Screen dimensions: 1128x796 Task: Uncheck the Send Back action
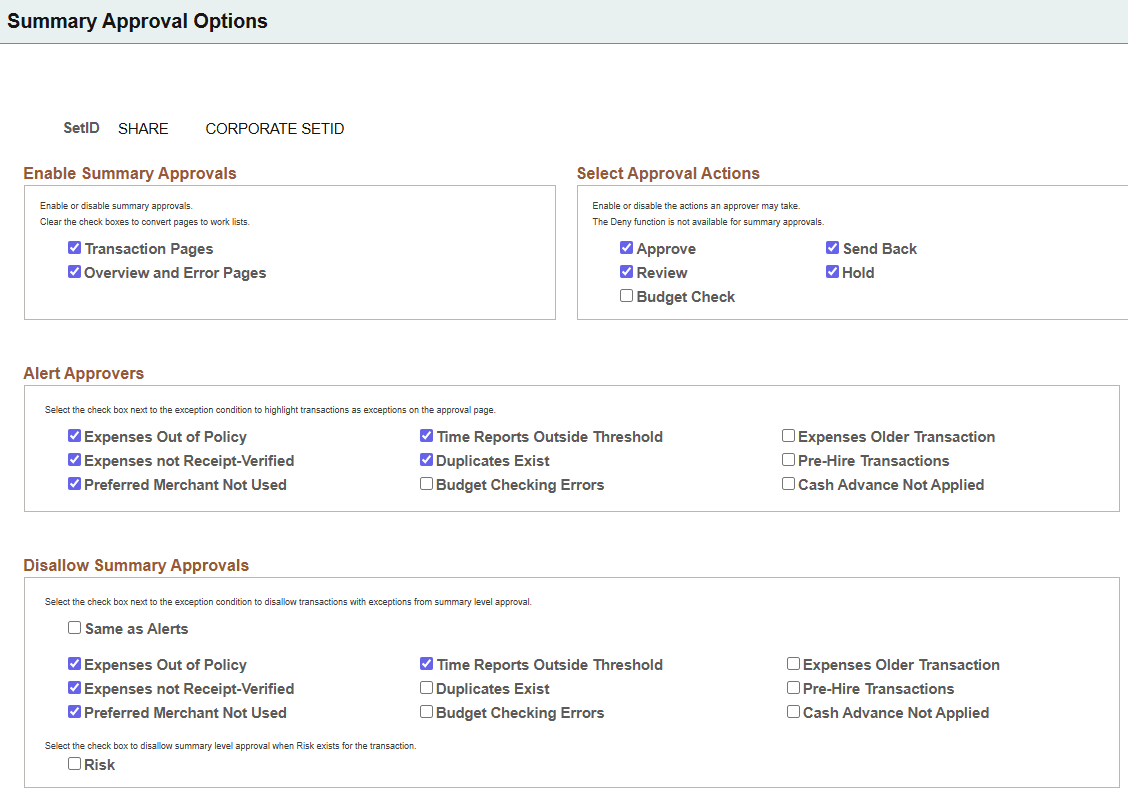pos(832,248)
